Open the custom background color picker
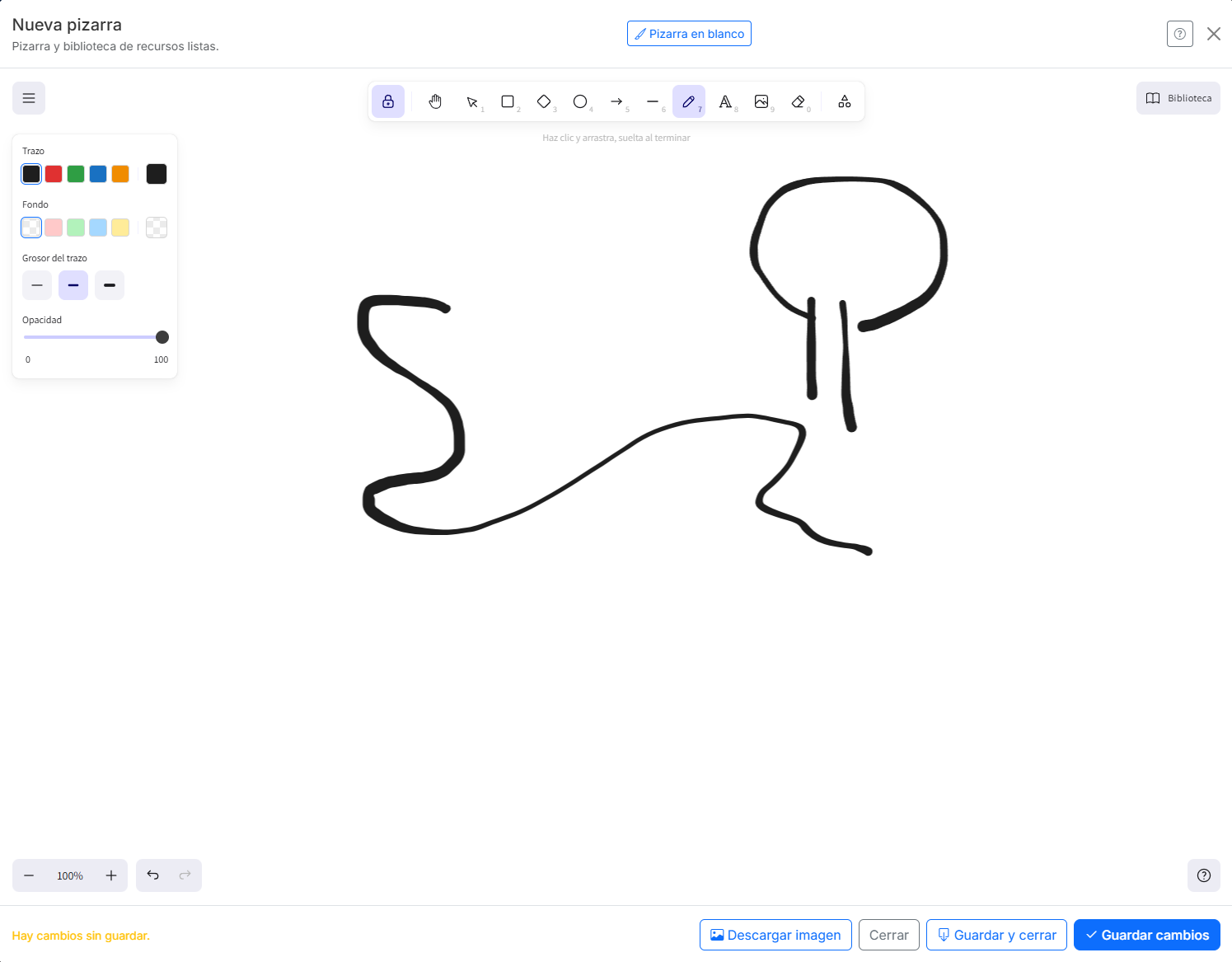1232x962 pixels. point(157,228)
